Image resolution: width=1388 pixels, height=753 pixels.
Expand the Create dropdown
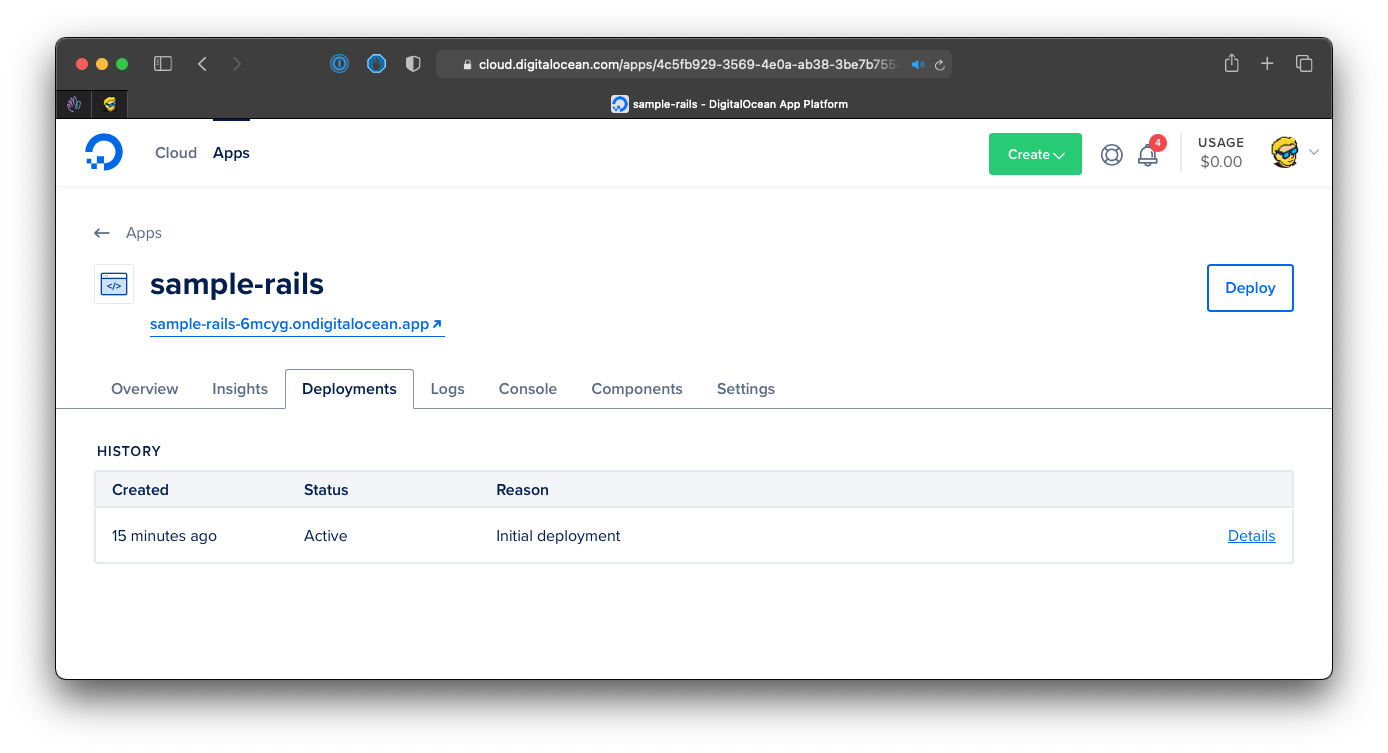coord(1035,154)
